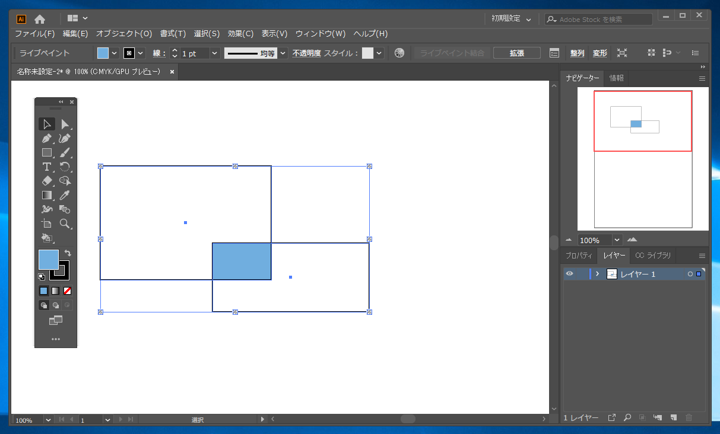Select the Rectangle tool
This screenshot has height=434, width=720.
pos(47,153)
